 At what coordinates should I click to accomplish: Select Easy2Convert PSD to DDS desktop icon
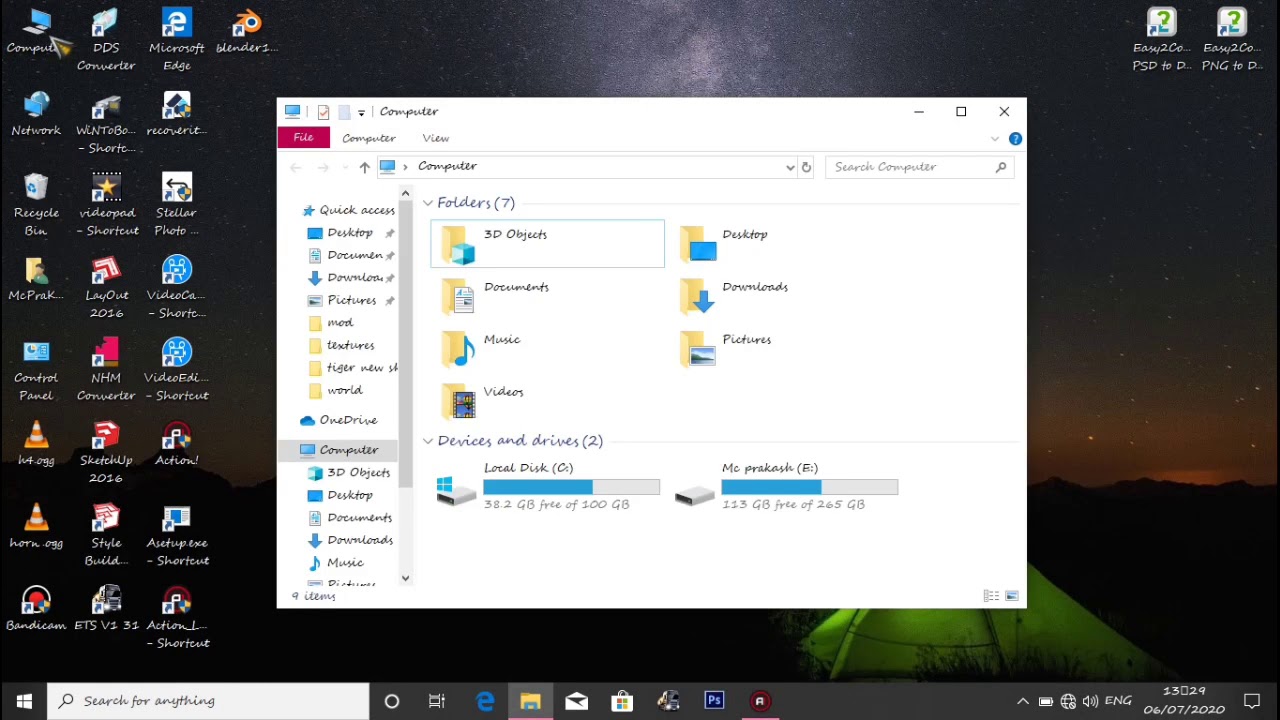1162,40
